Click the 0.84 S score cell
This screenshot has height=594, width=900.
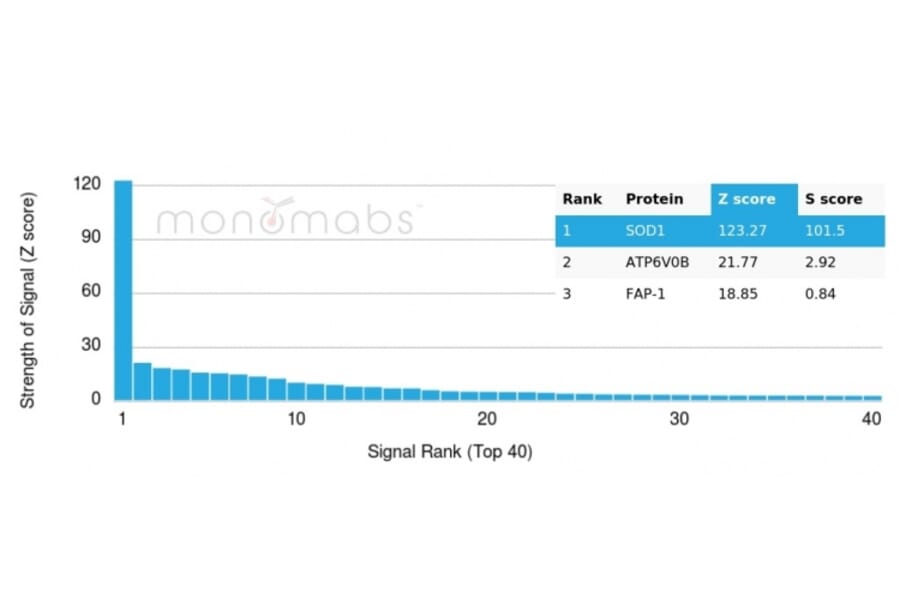(x=820, y=293)
